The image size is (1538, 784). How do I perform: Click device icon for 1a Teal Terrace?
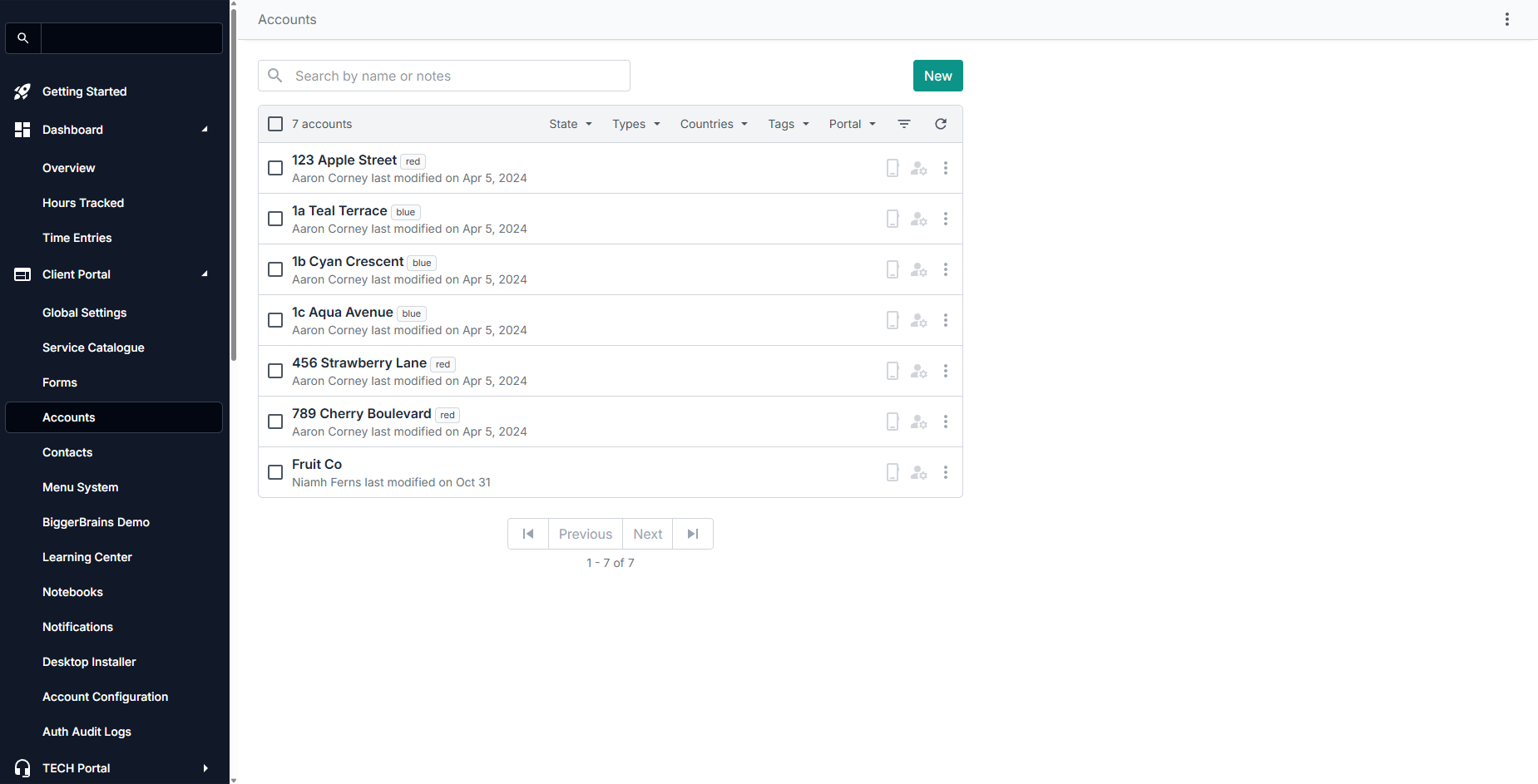click(x=893, y=219)
